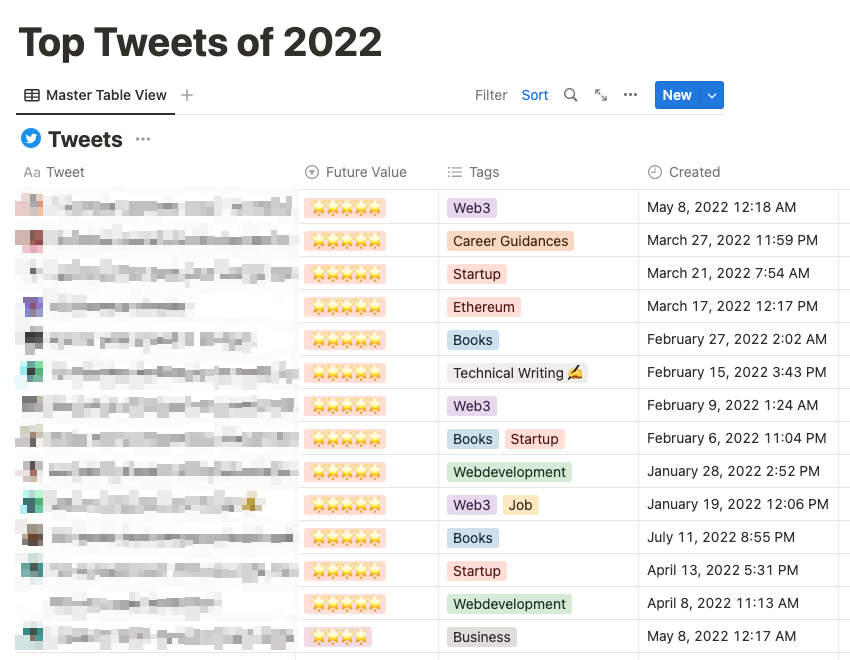
Task: Select the Master Table View tab
Action: (x=95, y=95)
